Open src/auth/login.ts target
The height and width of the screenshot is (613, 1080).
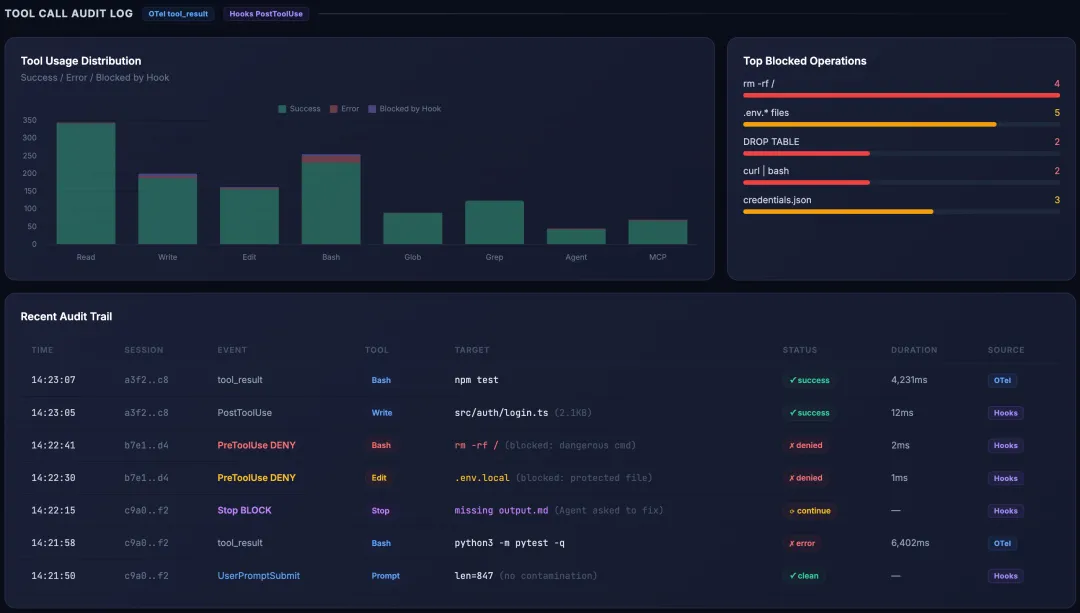tap(501, 413)
